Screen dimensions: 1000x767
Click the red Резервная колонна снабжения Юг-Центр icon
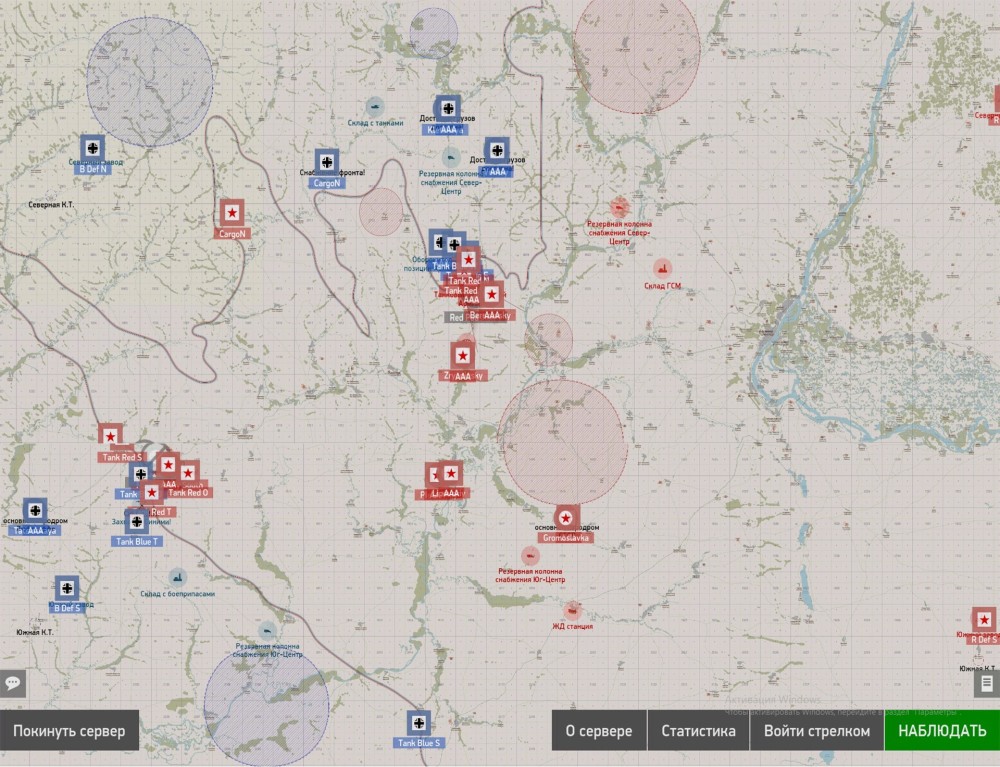pos(530,555)
